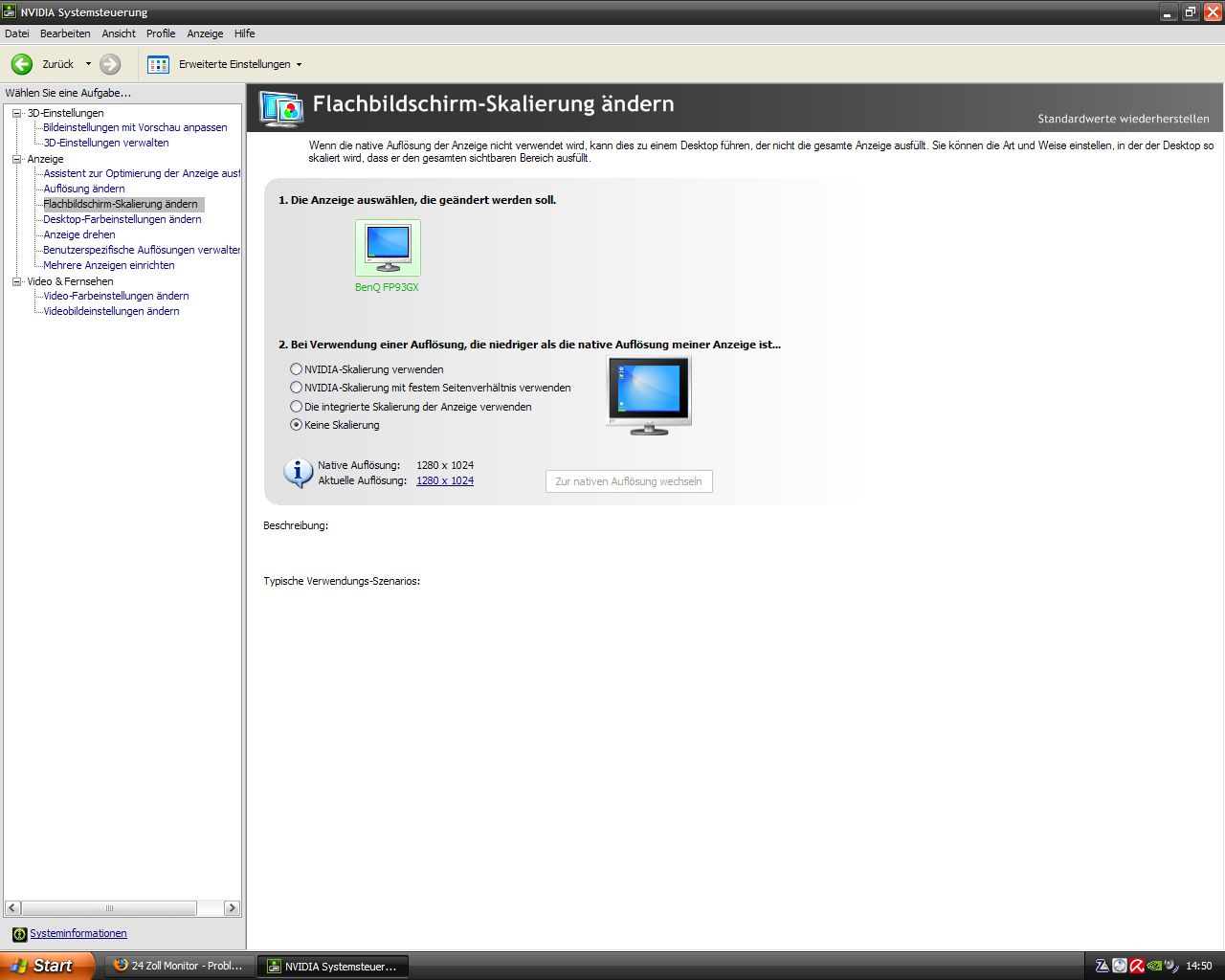The image size is (1225, 980).
Task: Collapse the Video & Fernsehen tree node
Action: click(x=16, y=281)
